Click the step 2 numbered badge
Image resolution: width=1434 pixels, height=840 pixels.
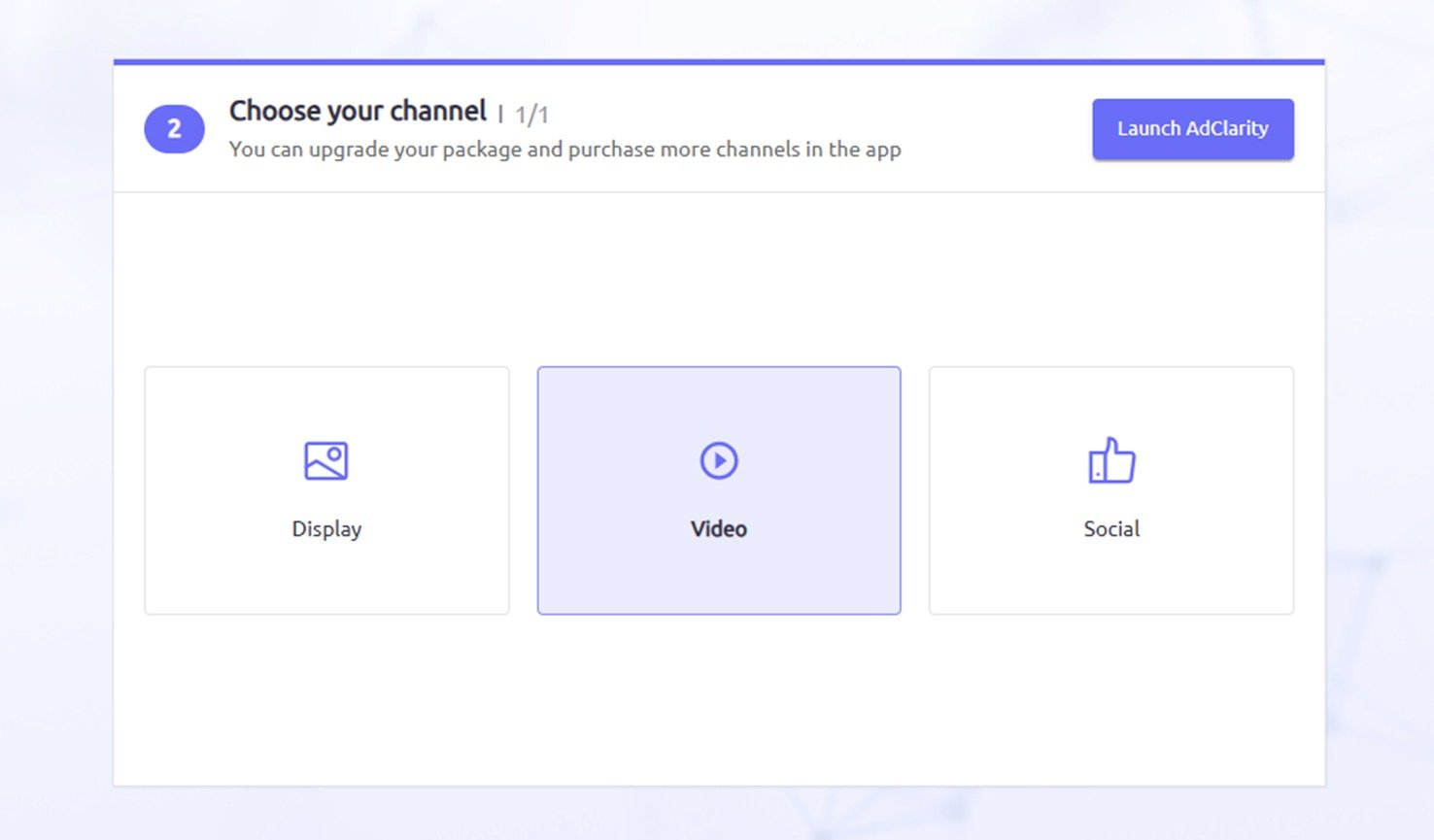tap(174, 128)
